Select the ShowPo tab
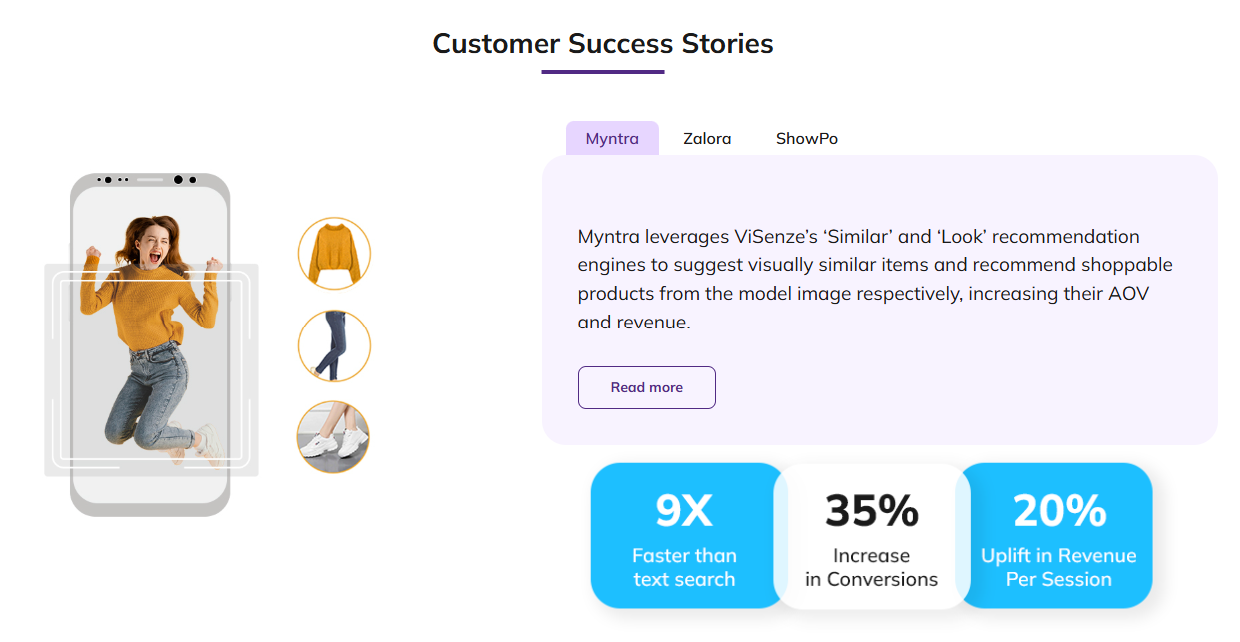 pos(807,138)
